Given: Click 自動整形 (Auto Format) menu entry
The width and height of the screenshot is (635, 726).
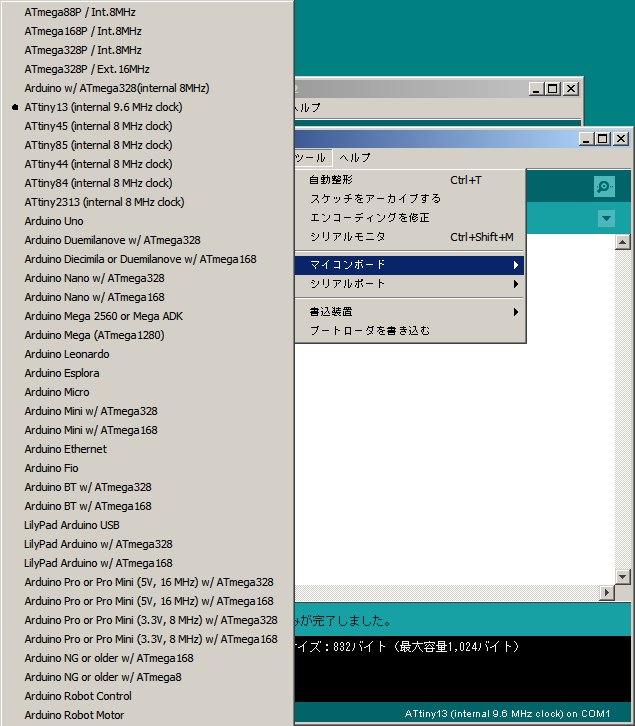Looking at the screenshot, I should coord(409,180).
